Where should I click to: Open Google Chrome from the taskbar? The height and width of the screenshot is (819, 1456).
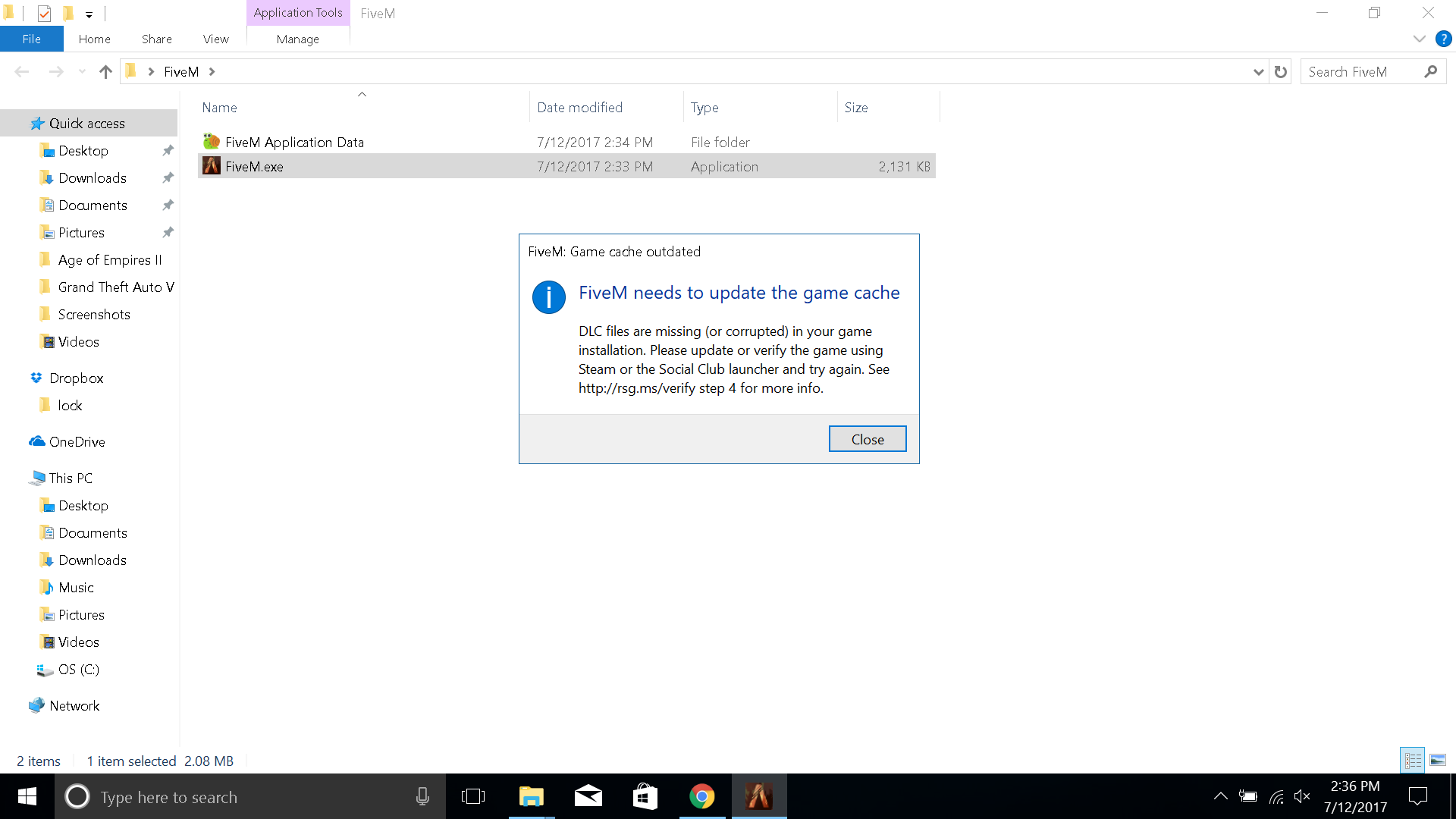click(701, 796)
